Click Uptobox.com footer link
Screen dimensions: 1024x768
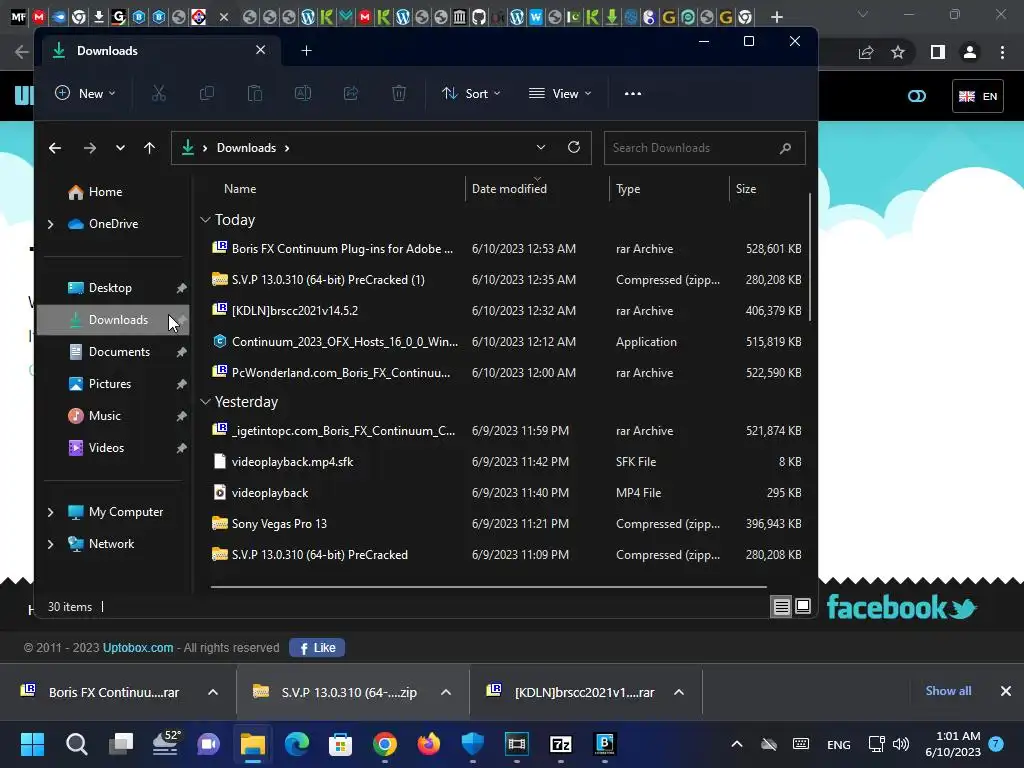[x=138, y=648]
